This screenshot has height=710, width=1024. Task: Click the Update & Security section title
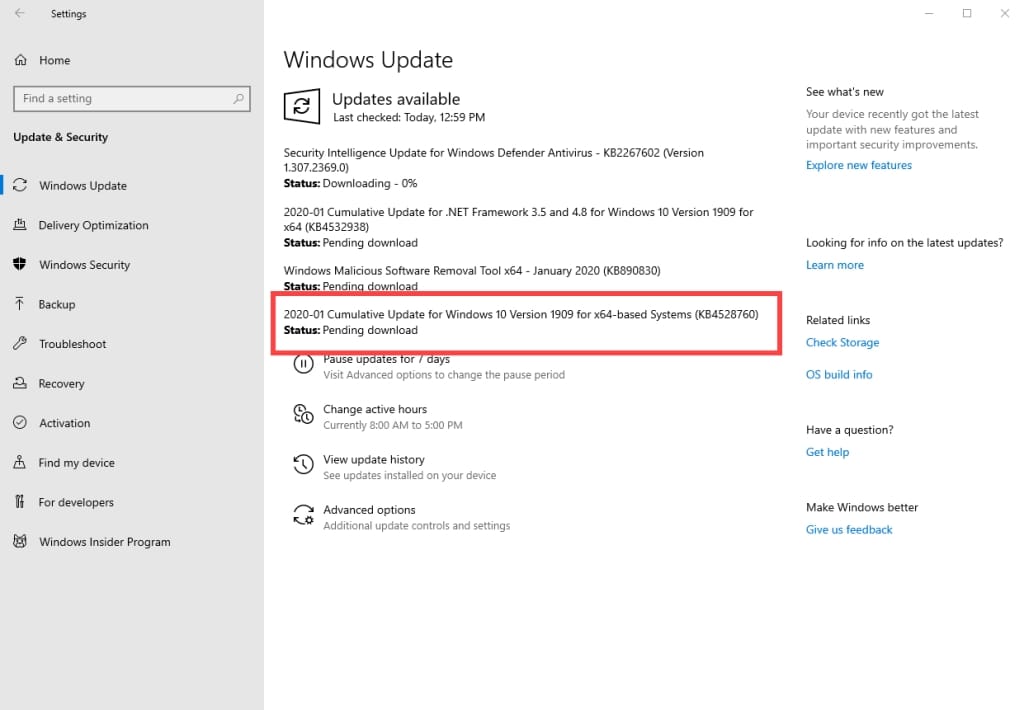tap(60, 137)
